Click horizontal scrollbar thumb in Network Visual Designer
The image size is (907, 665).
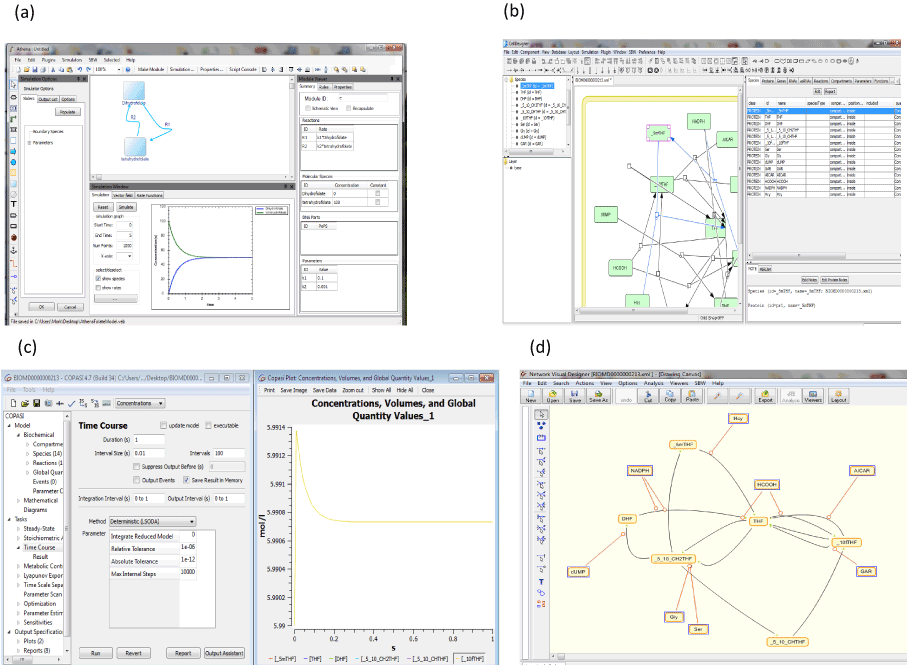[x=560, y=656]
